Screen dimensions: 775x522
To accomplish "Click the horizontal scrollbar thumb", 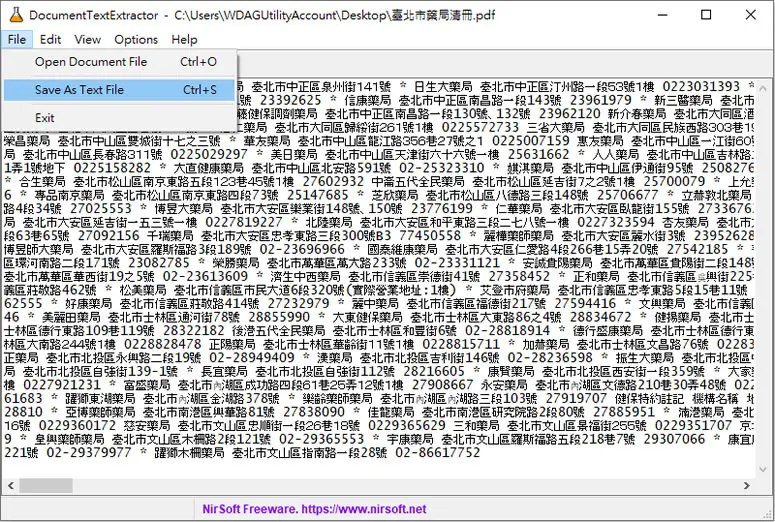I will tap(46, 485).
